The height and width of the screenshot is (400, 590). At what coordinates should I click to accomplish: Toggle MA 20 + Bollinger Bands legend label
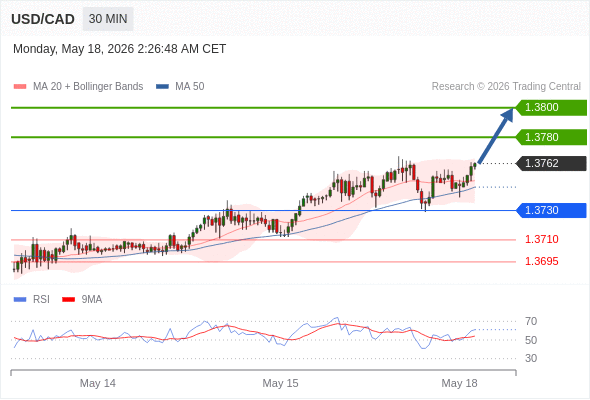pos(88,87)
